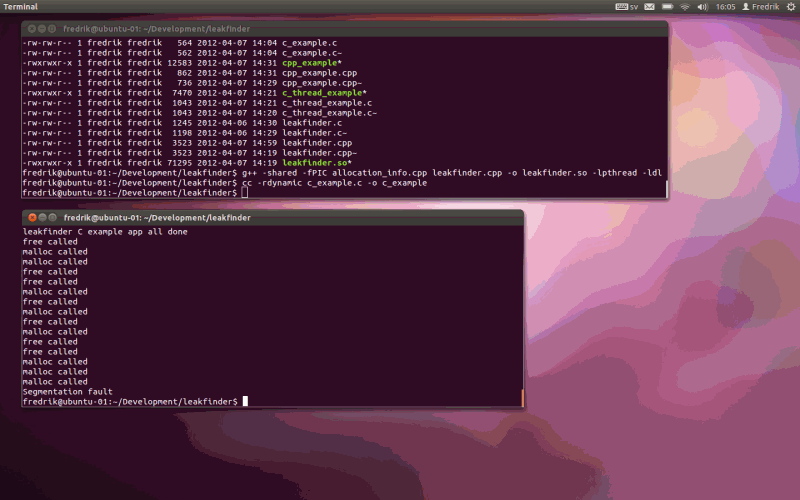Click the c_thread_example.c~ backup file name

[330, 113]
